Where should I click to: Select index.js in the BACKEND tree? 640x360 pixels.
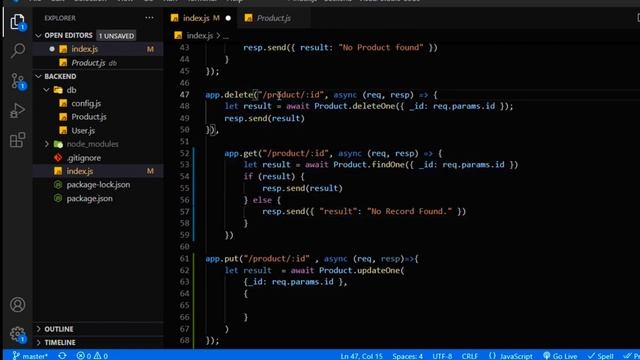click(98, 171)
